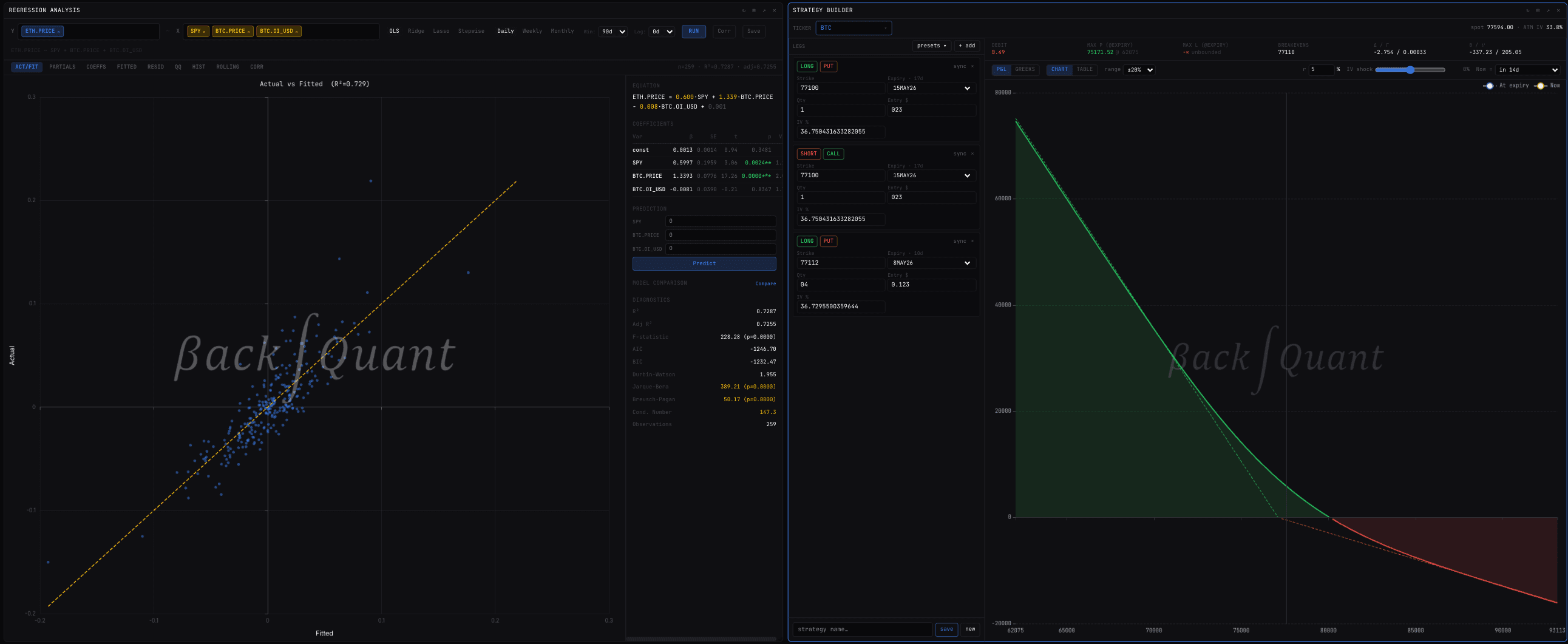1568x644 pixels.
Task: Click the Corr button
Action: coord(724,32)
